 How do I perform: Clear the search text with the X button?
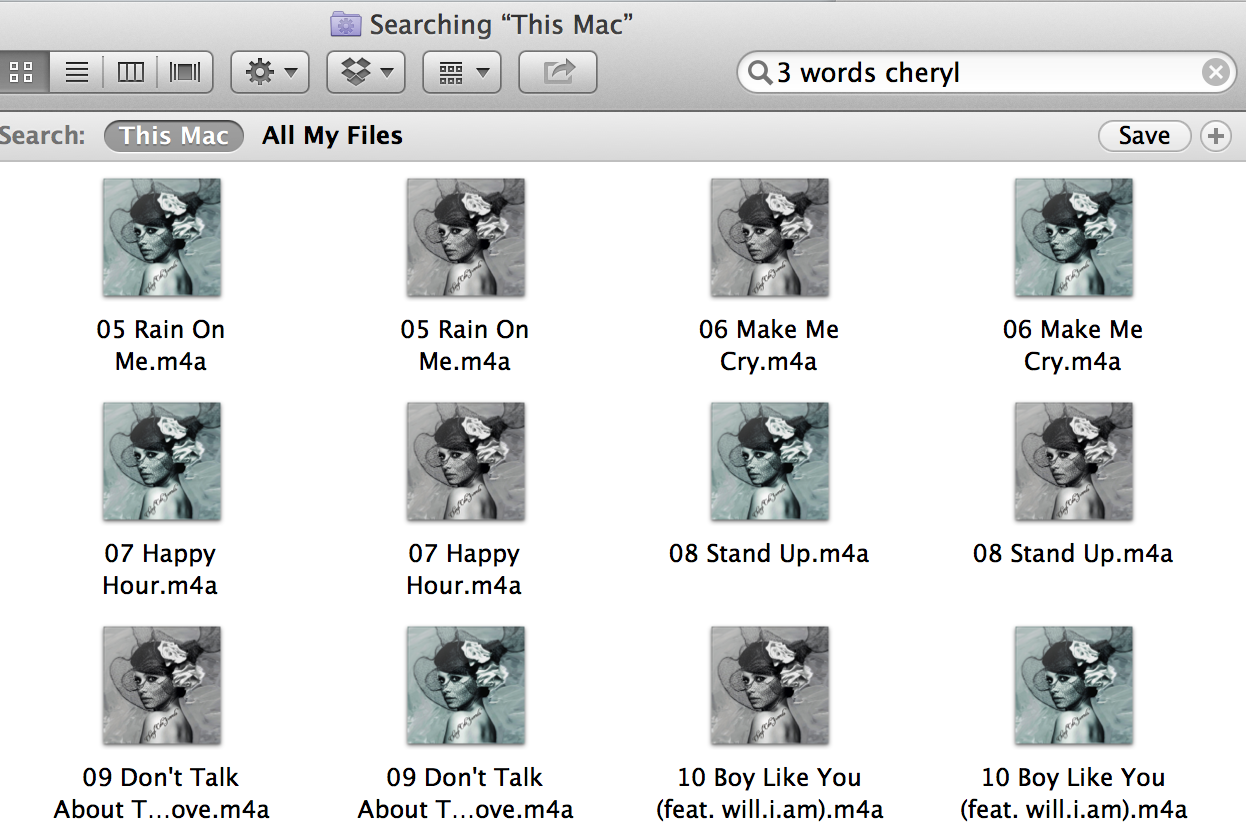[x=1214, y=73]
